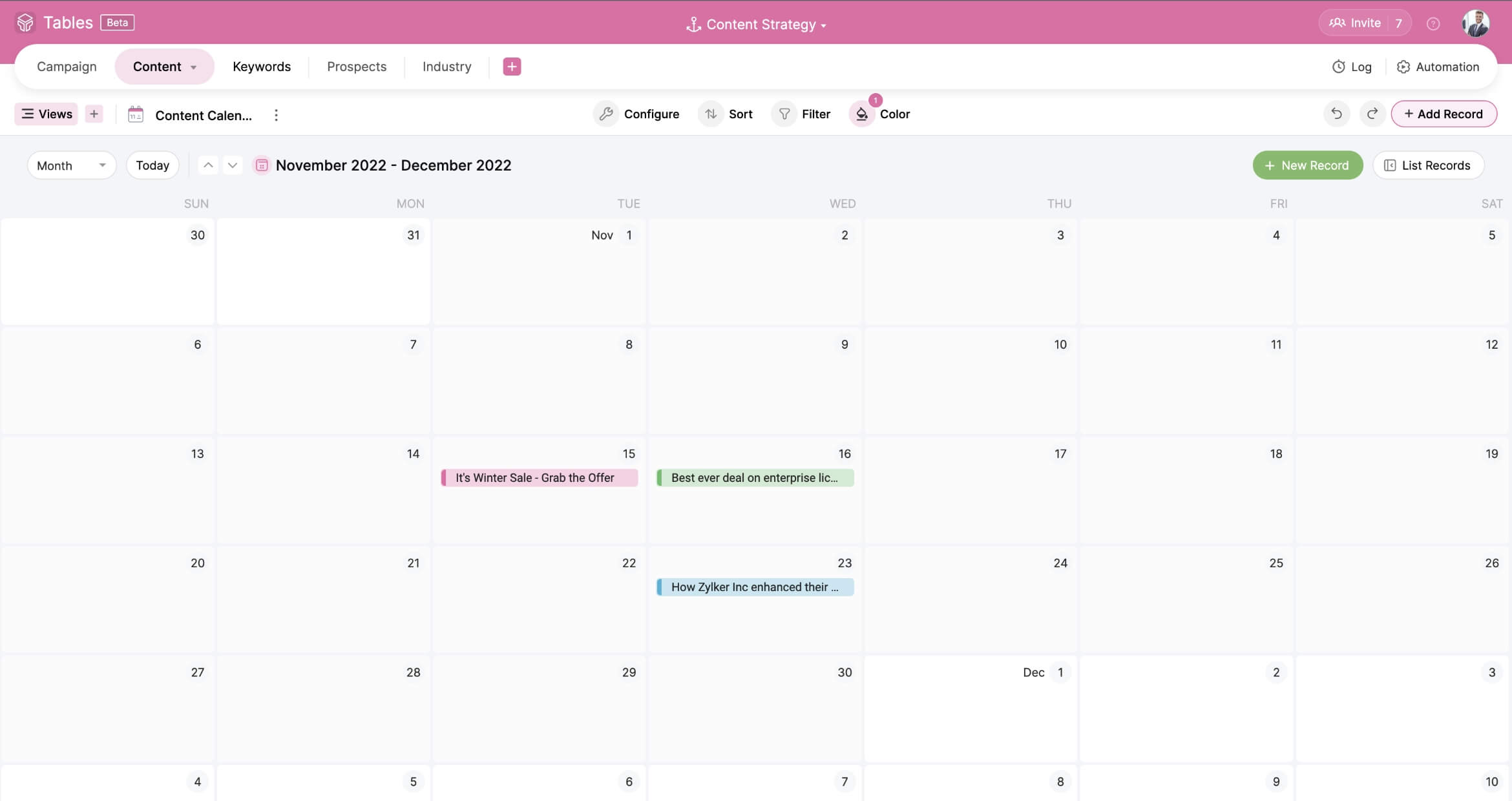Click the Sort arrows icon
The width and height of the screenshot is (1512, 801).
(711, 114)
